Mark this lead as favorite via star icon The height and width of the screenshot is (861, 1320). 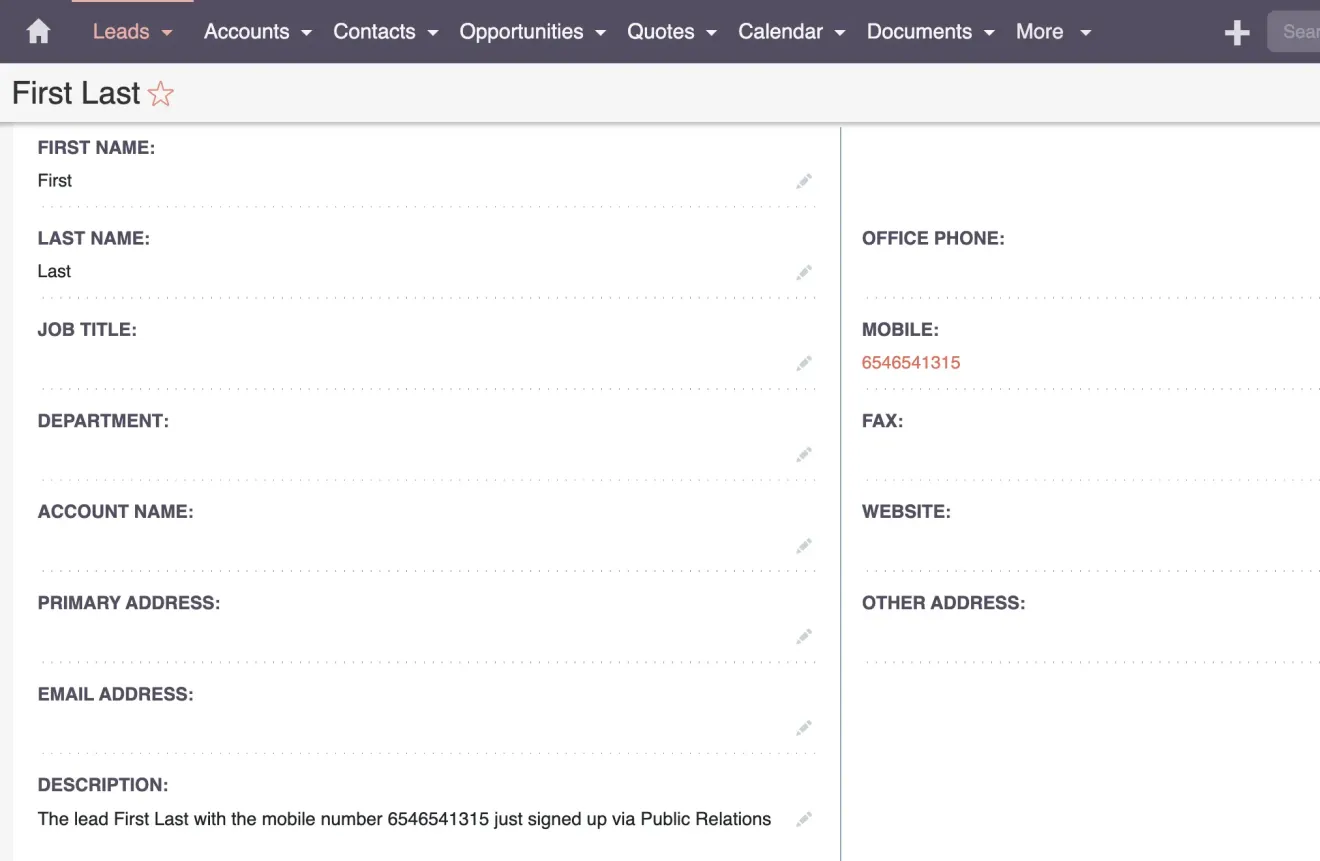[161, 94]
